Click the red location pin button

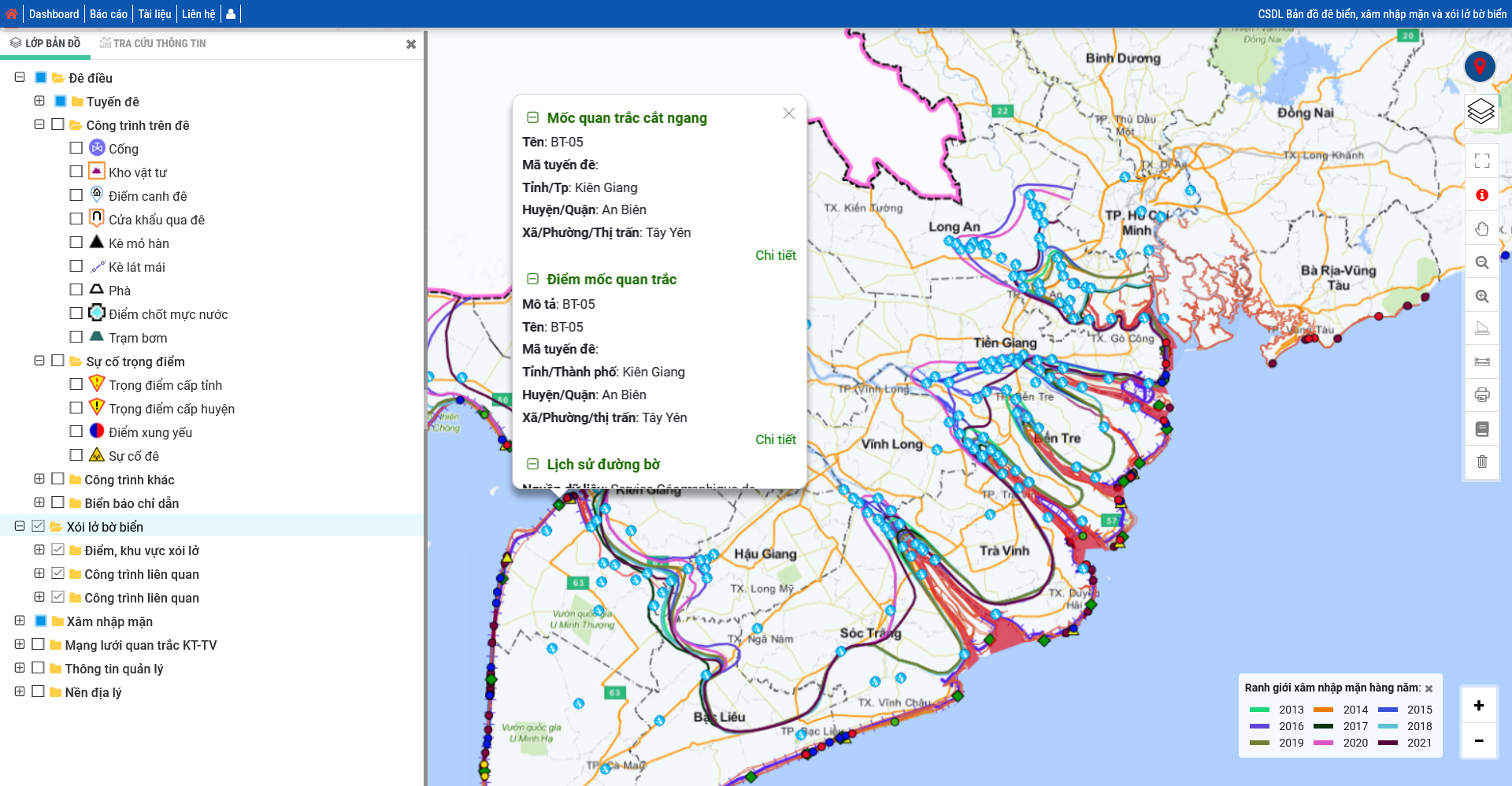1480,67
